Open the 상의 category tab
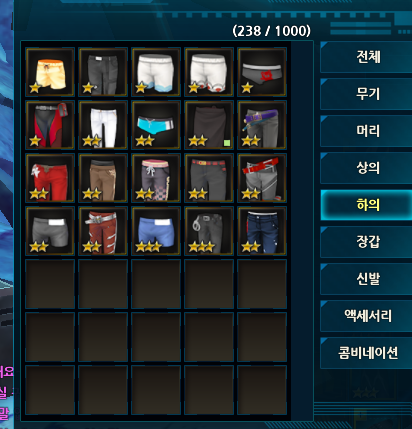The width and height of the screenshot is (412, 429). 366,168
